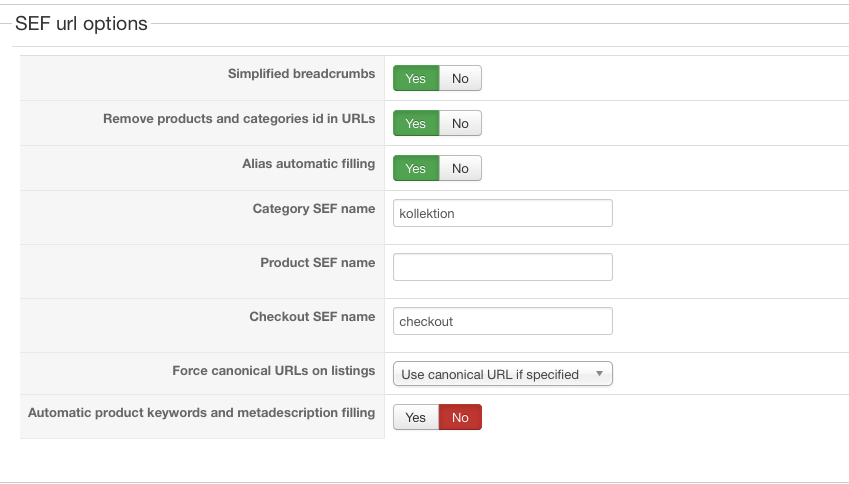Screen dimensions: 849x484
Task: Click the Category SEF name field
Action: click(x=502, y=213)
